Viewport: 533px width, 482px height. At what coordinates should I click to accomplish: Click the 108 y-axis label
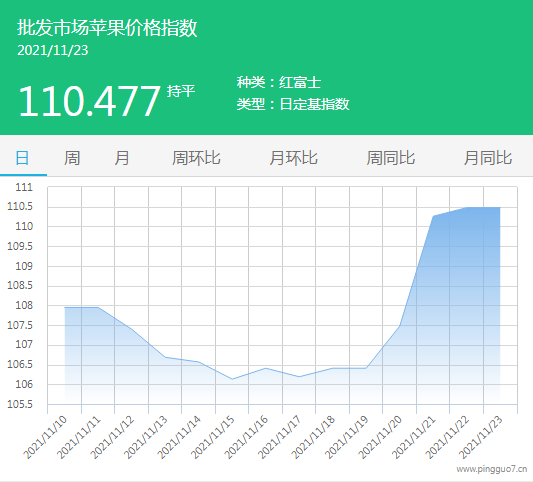tap(24, 305)
